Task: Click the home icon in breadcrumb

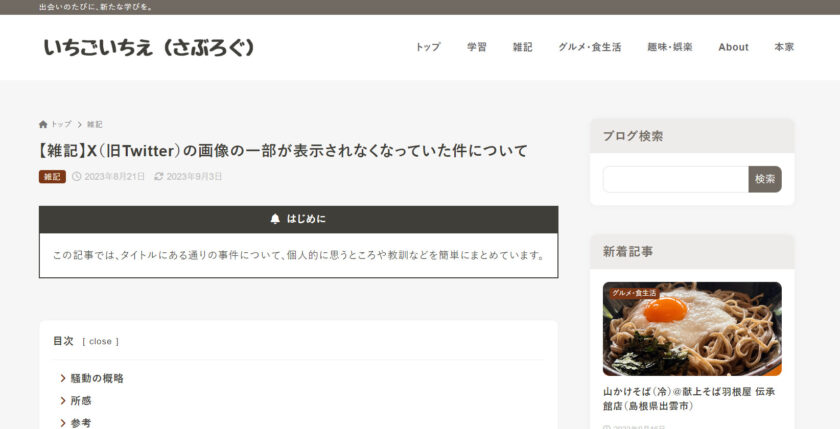Action: [x=43, y=124]
